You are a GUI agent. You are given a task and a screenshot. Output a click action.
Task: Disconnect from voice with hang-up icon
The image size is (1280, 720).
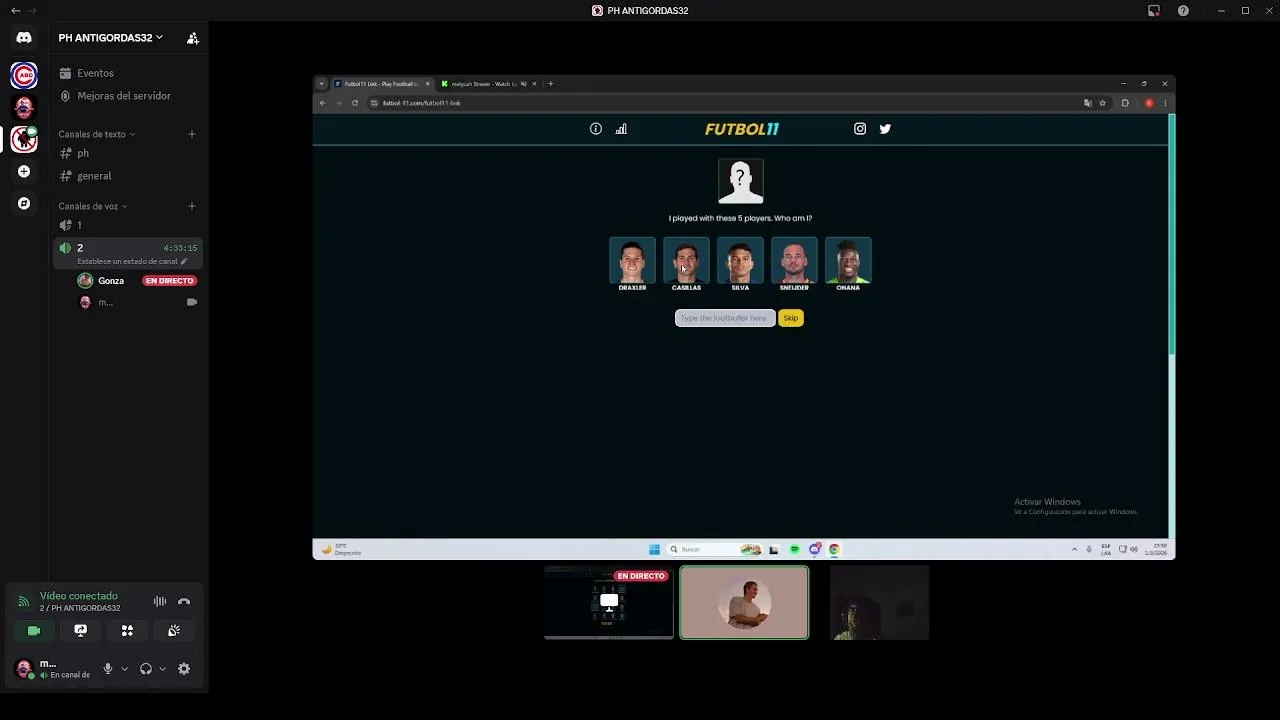184,601
